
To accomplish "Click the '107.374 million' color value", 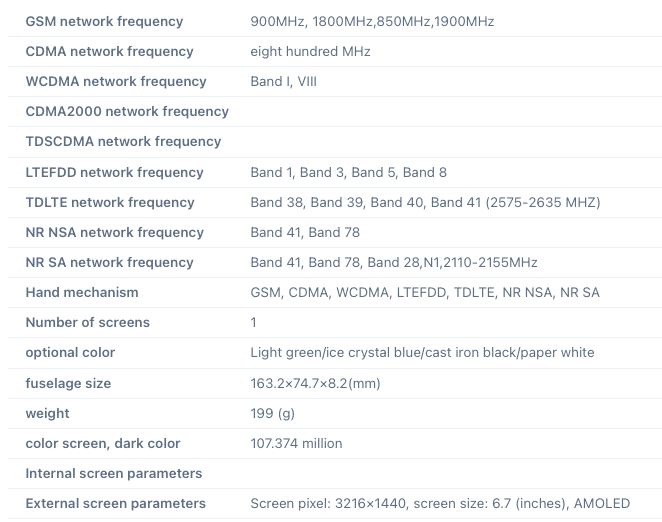I will point(296,443).
